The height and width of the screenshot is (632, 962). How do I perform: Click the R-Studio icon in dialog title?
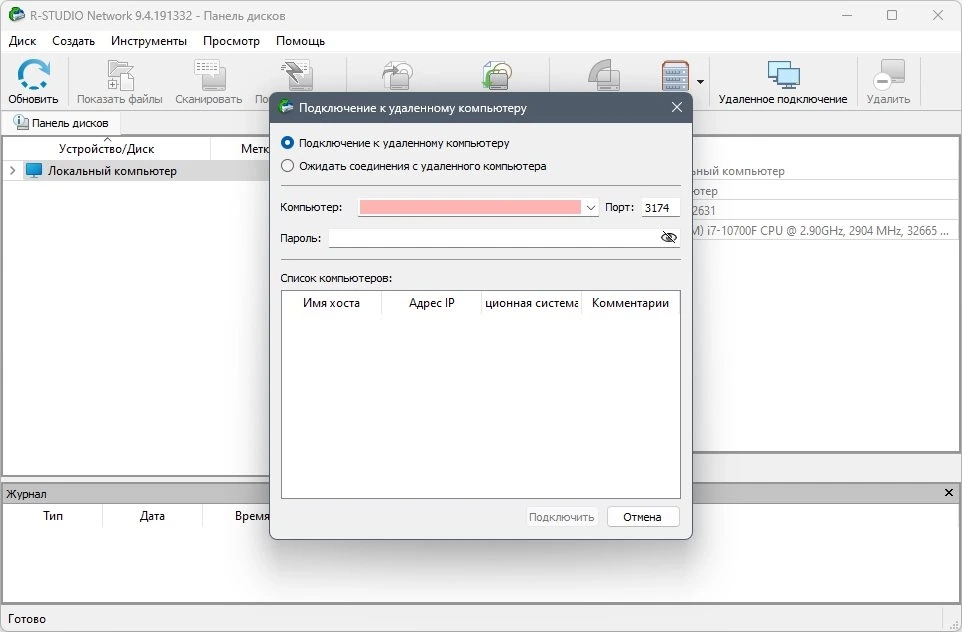tap(286, 107)
